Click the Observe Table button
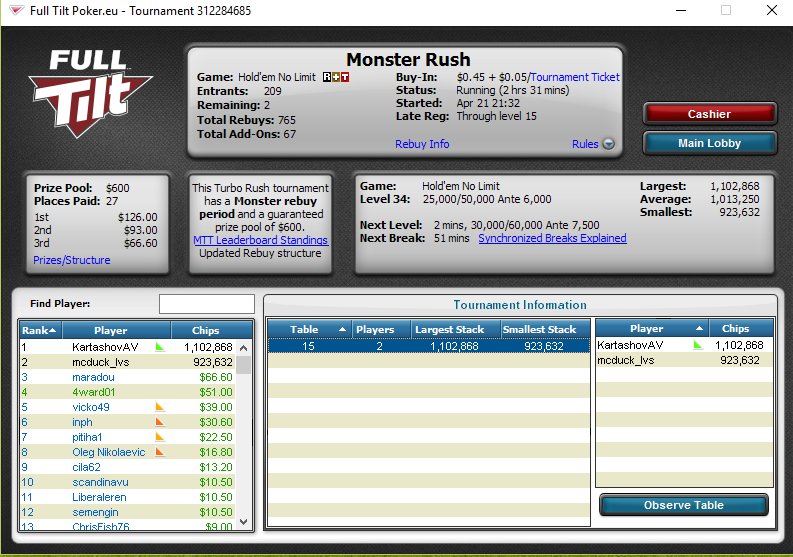 684,505
